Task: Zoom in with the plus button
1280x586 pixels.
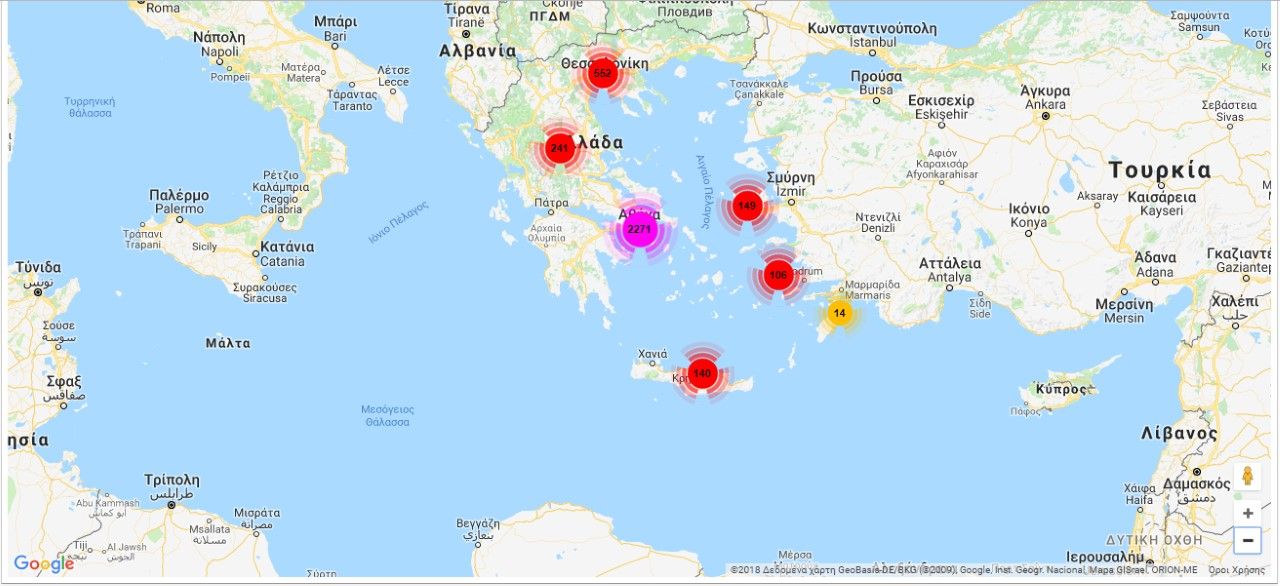Action: 1247,513
